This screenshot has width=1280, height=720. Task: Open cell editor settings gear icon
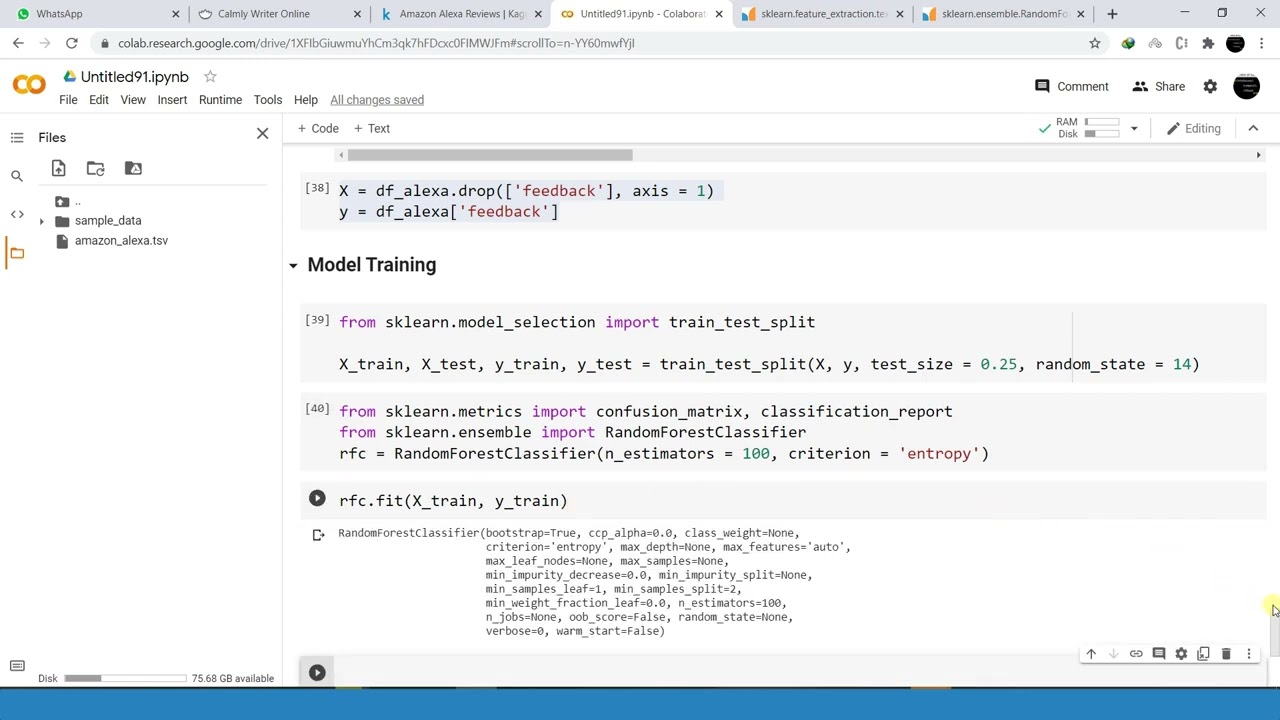pyautogui.click(x=1181, y=654)
